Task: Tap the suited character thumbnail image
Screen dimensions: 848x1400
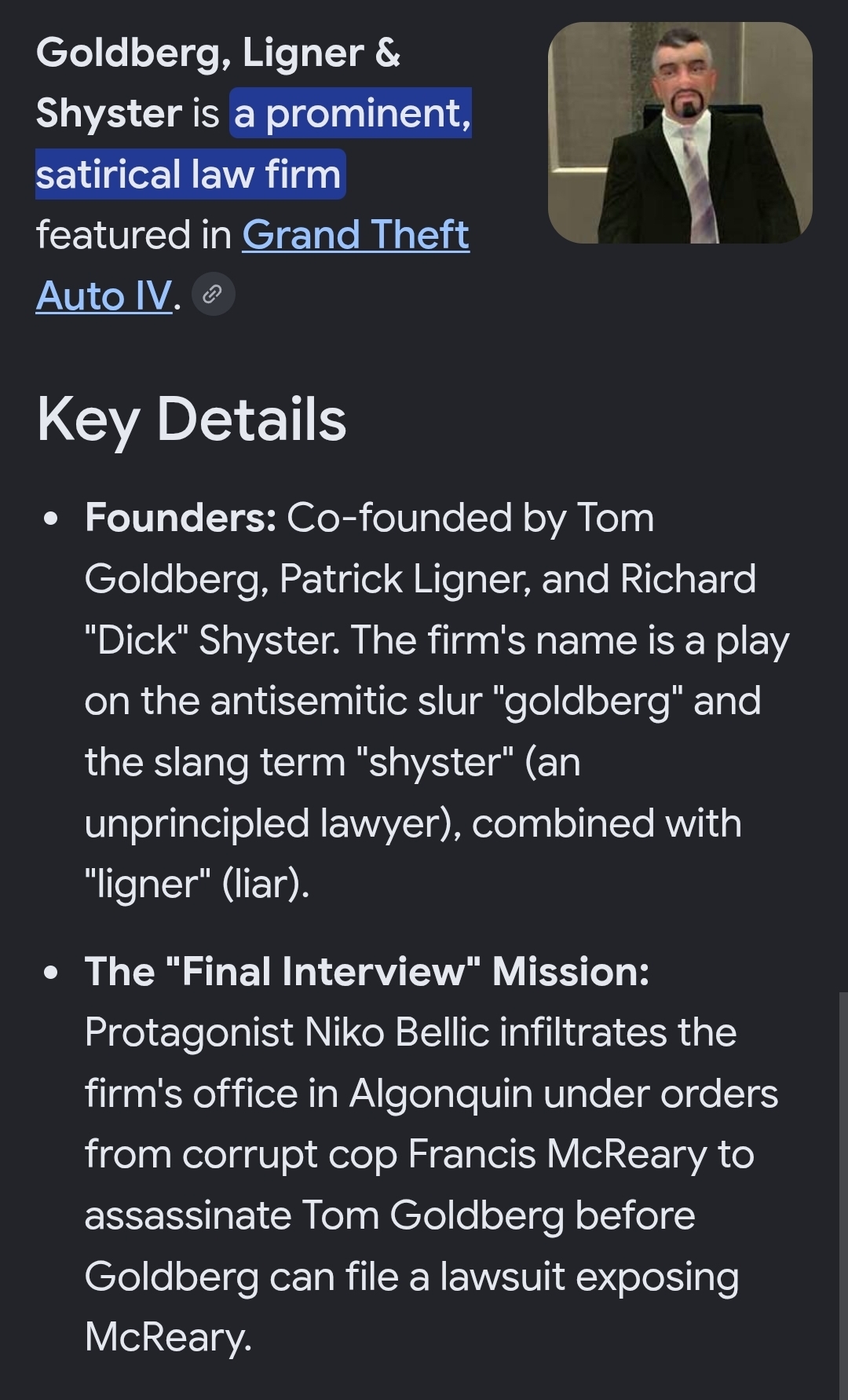Action: [x=680, y=133]
